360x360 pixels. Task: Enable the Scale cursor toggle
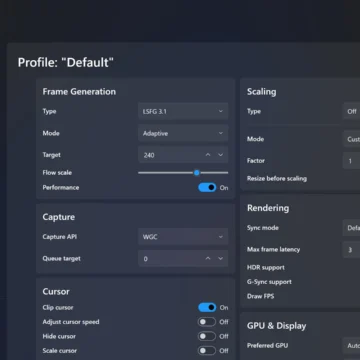click(x=207, y=351)
